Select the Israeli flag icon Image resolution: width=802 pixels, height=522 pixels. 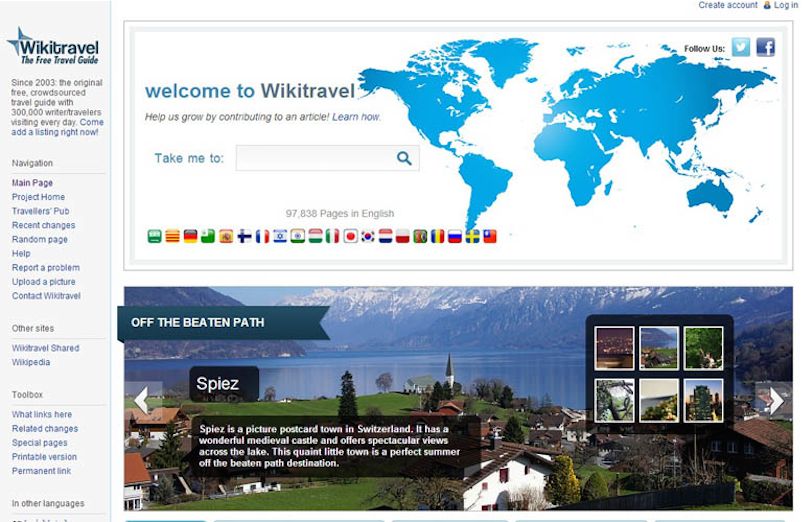click(x=280, y=236)
